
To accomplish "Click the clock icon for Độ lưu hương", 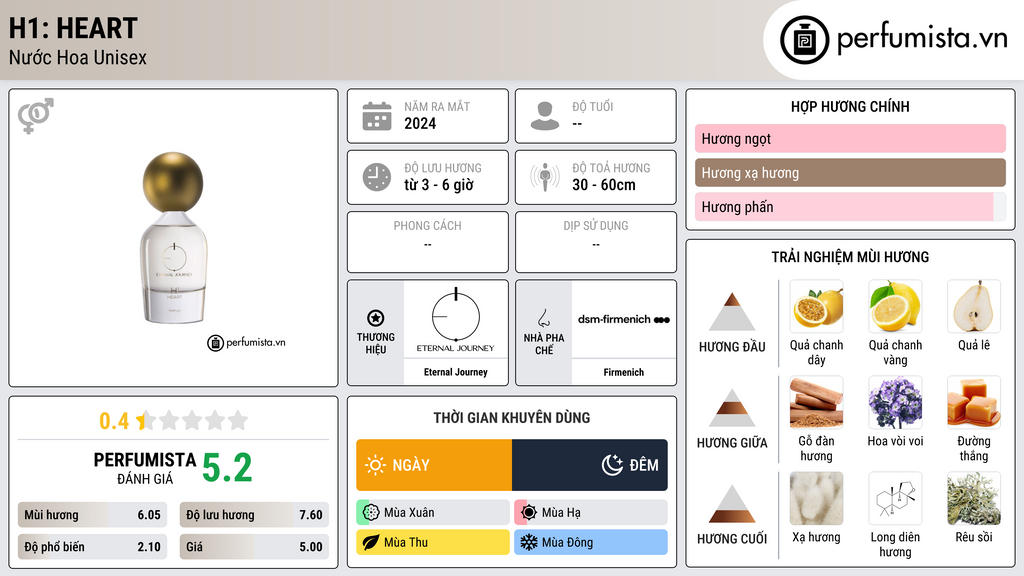I will (x=377, y=178).
